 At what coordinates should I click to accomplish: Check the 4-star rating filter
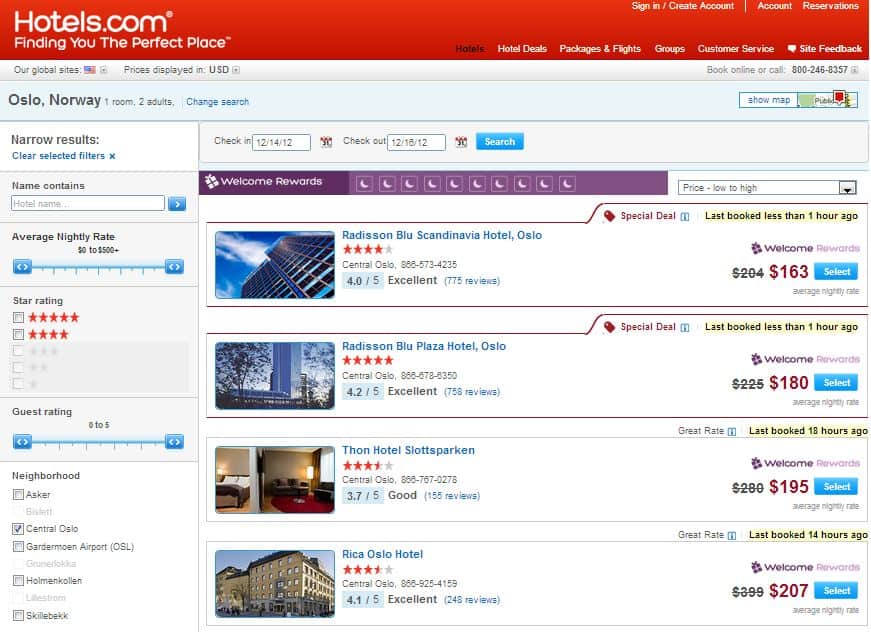pyautogui.click(x=18, y=334)
